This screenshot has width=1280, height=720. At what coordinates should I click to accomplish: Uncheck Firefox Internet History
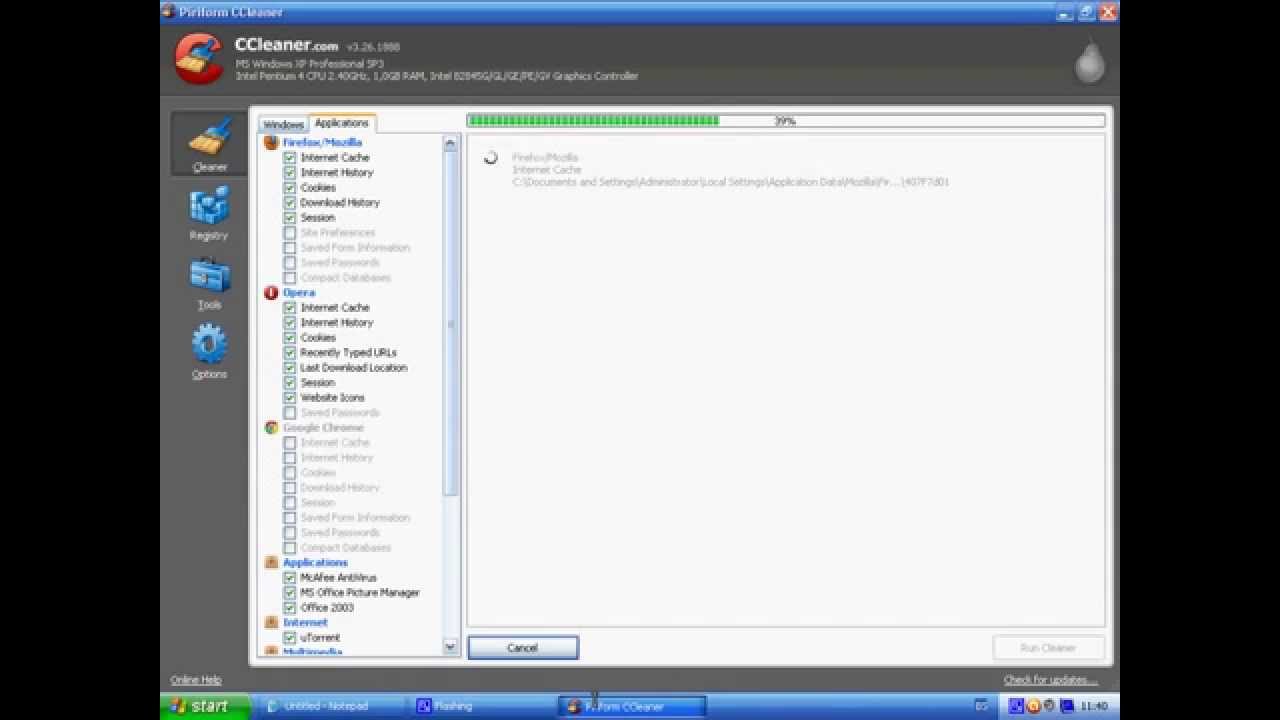290,172
